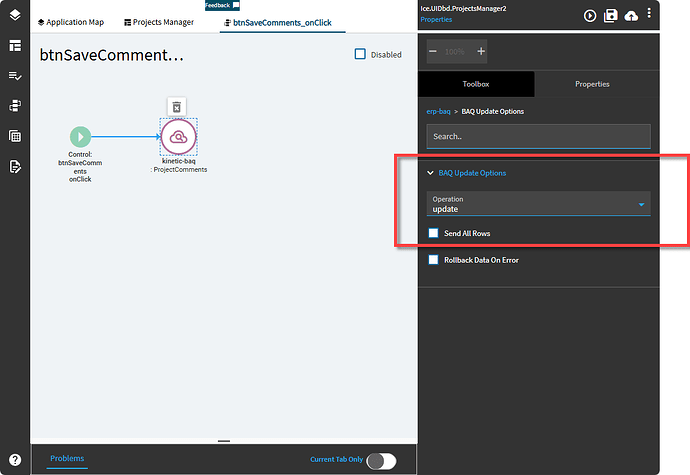The image size is (690, 475).
Task: Click the save disk icon in header
Action: pyautogui.click(x=610, y=16)
